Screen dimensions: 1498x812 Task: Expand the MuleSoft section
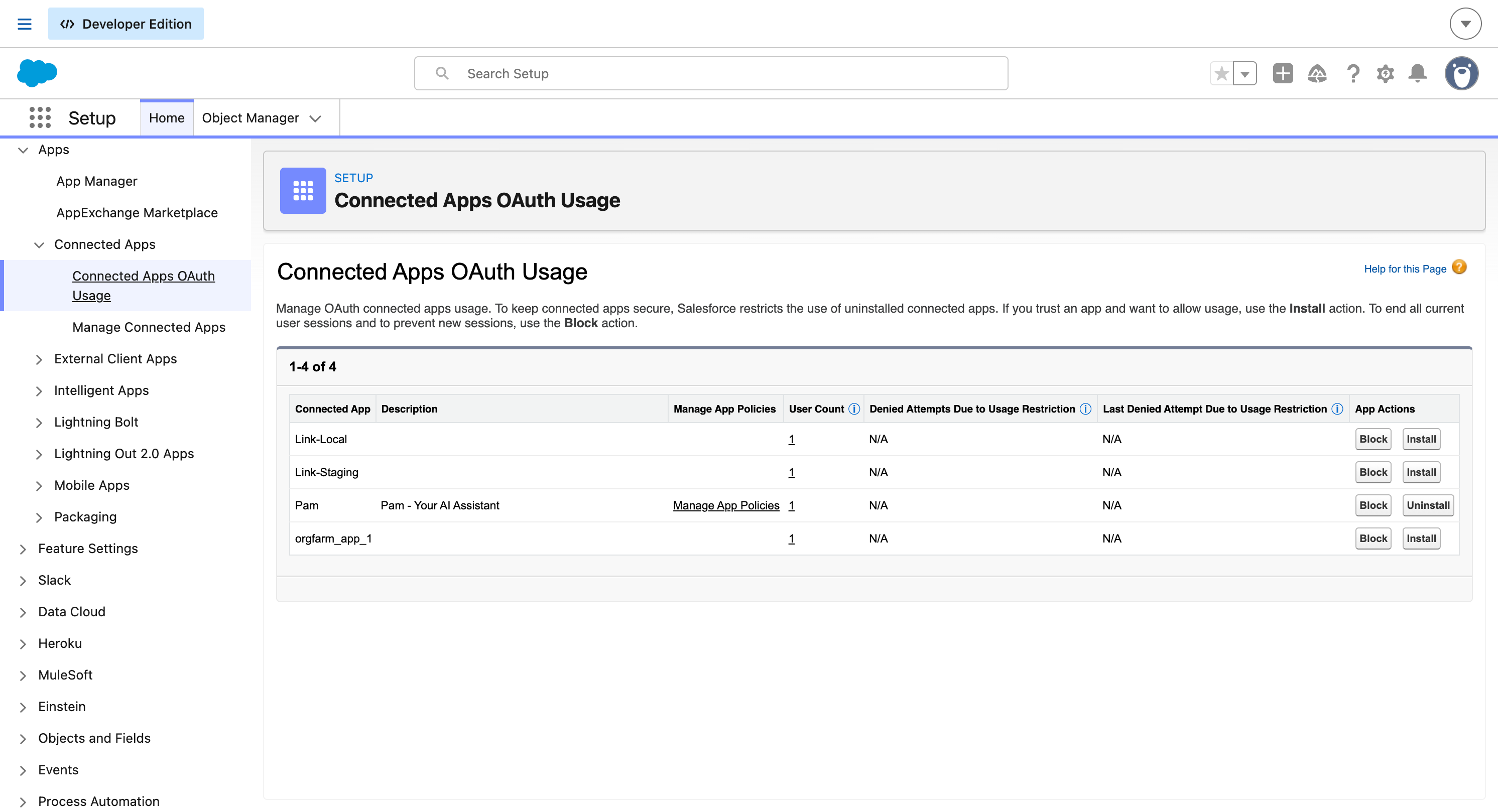23,675
